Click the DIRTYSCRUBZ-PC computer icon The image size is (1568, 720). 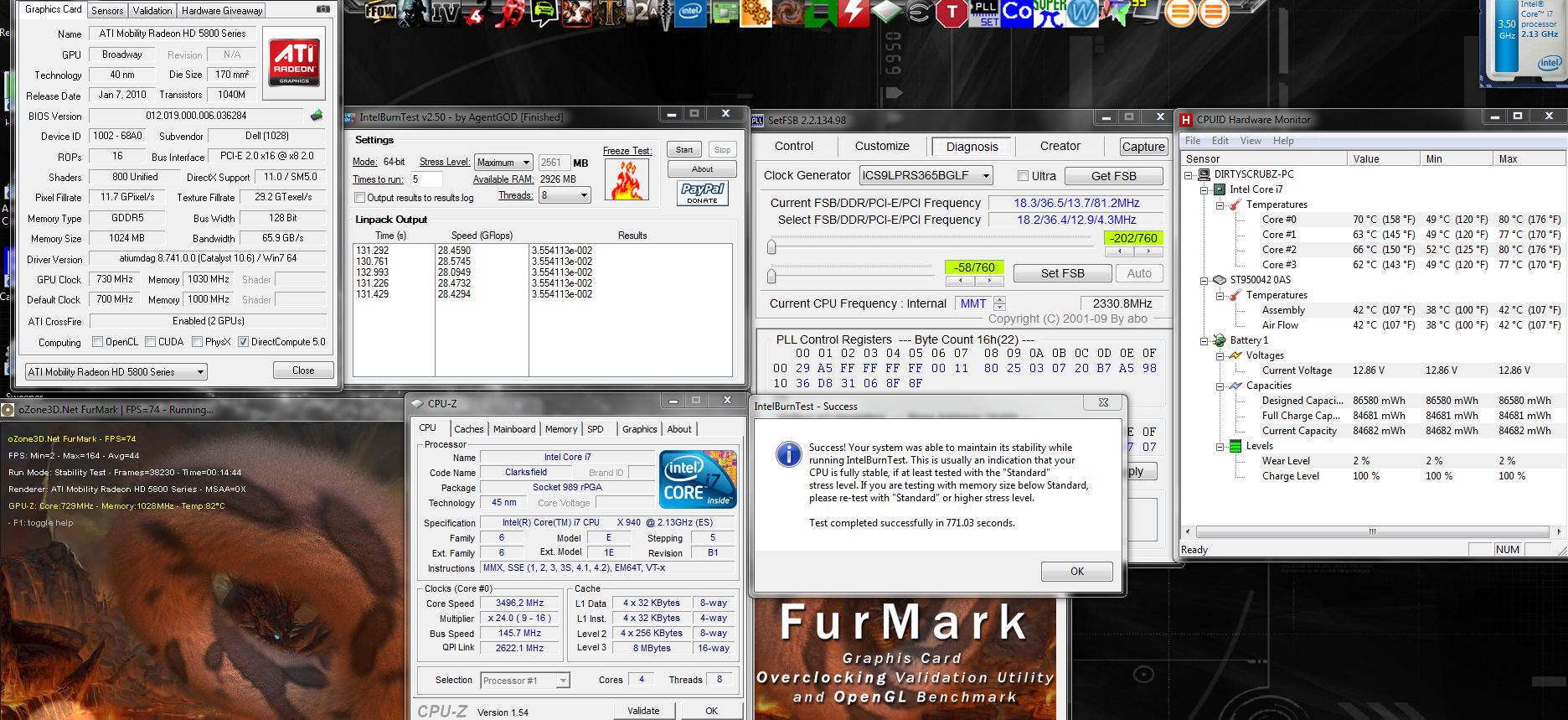(x=1204, y=174)
